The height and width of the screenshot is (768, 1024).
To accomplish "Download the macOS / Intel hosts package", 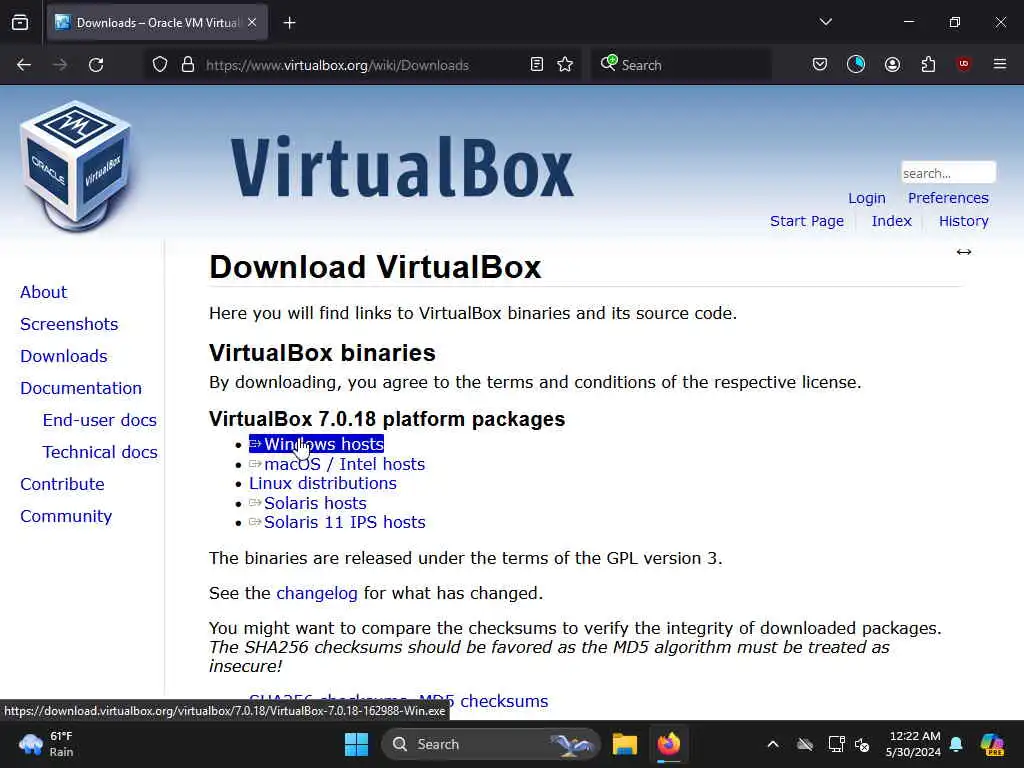I will [x=337, y=464].
